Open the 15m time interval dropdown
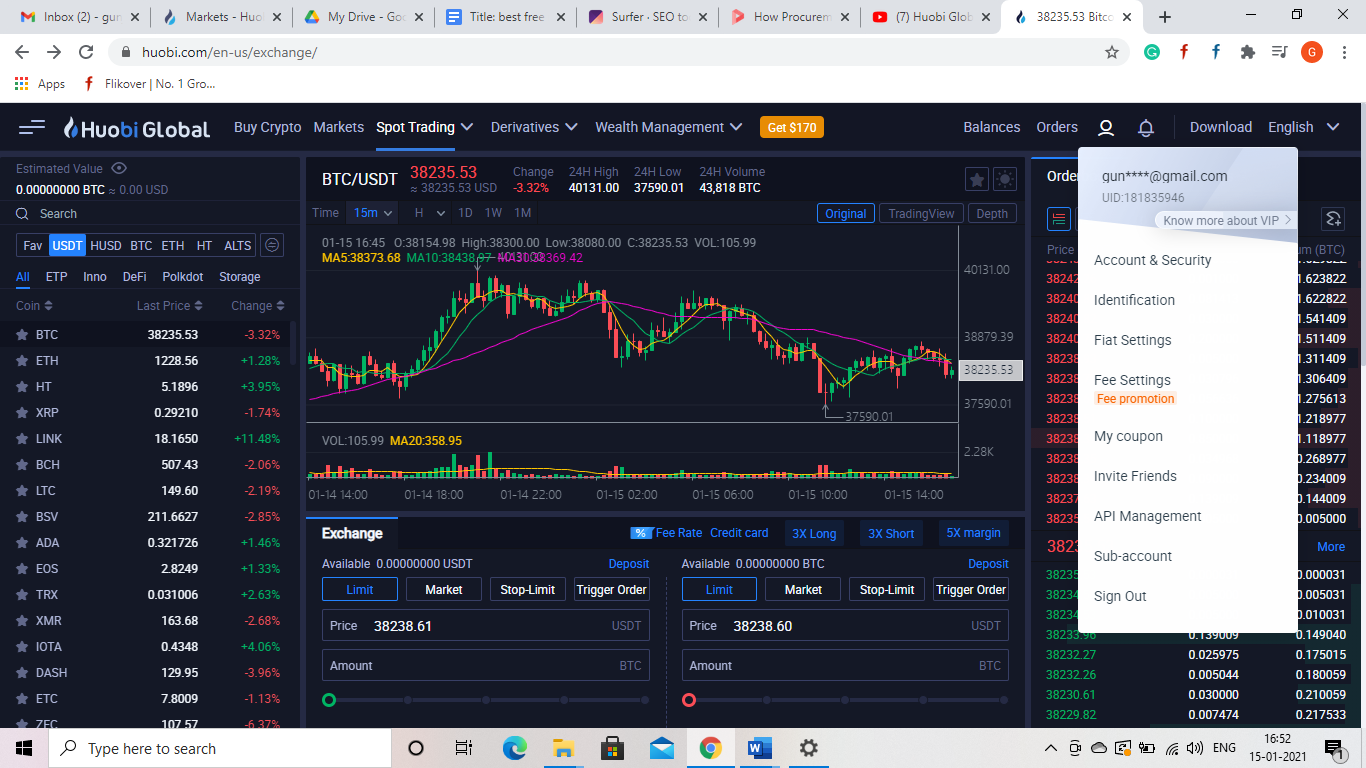Screen dimensions: 1366x768 373,213
